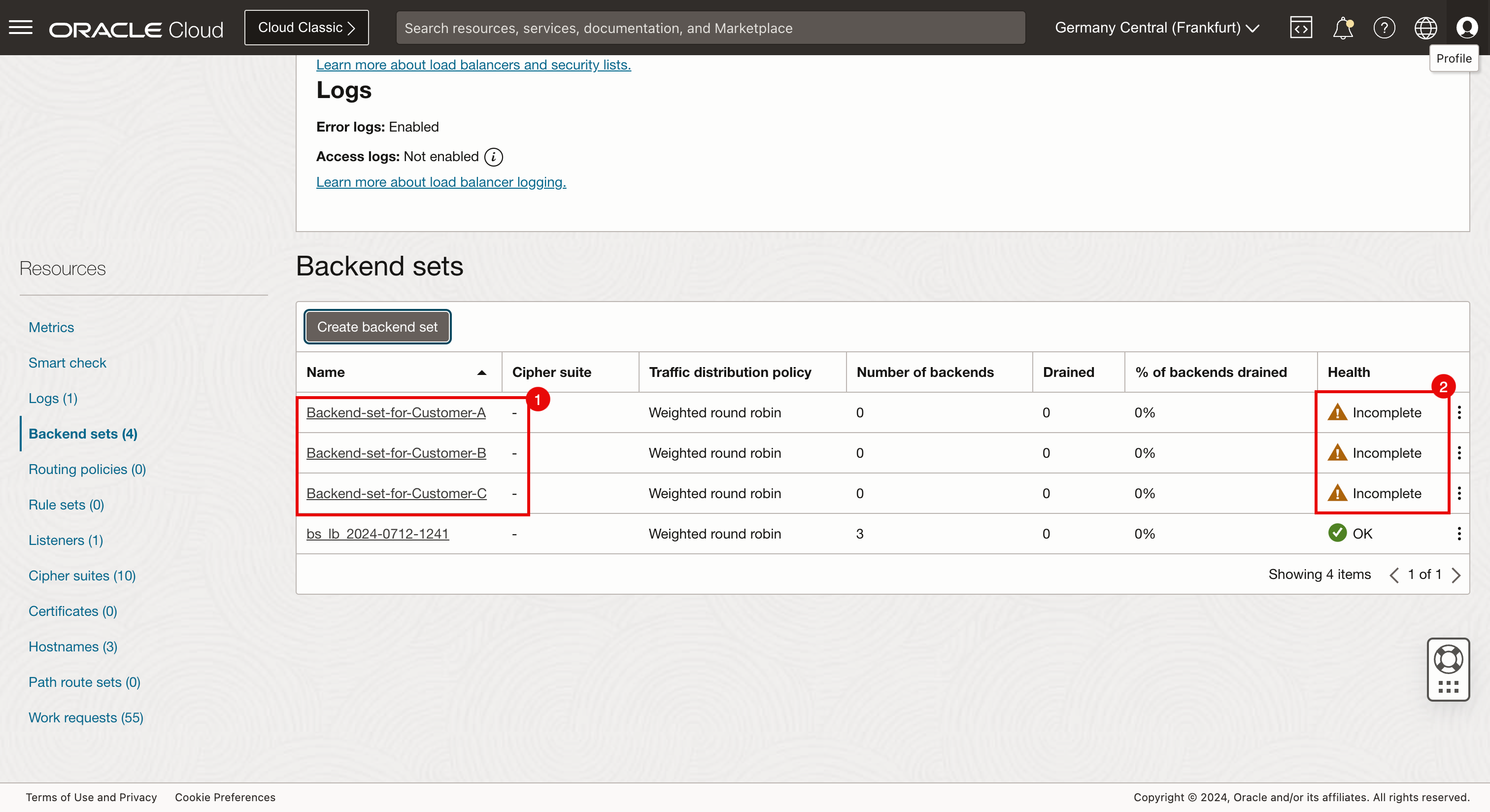1490x812 pixels.
Task: Expand the Germany Central (Frankfurt) region dropdown
Action: tap(1157, 28)
